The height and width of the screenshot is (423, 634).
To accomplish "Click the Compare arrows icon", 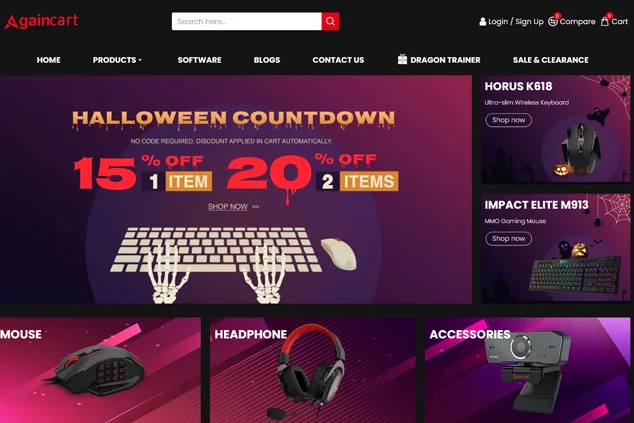I will 553,21.
